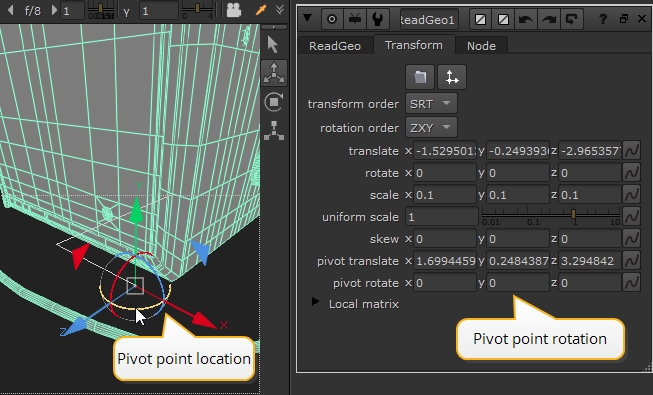Choose the rotate tool in viewer sidebar

coord(274,102)
